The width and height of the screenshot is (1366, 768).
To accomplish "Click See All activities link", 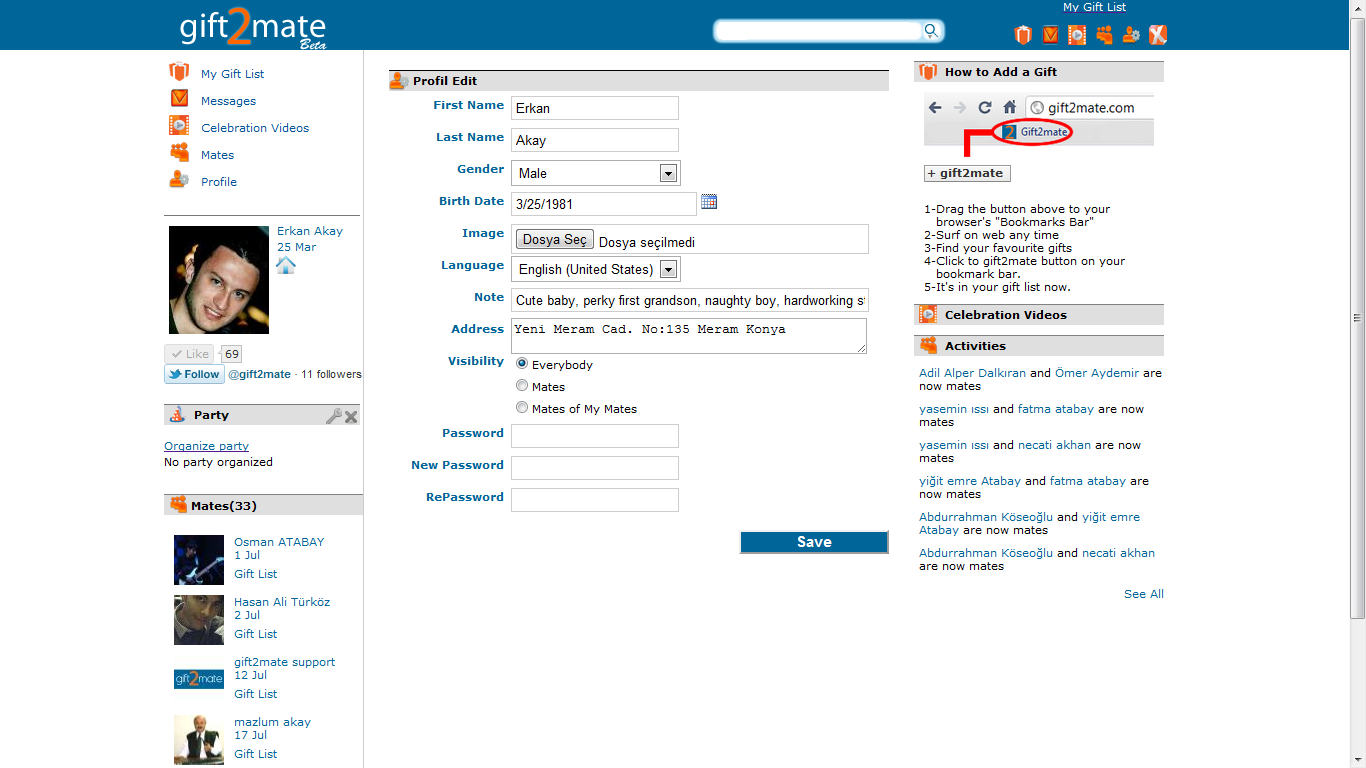I will tap(1144, 594).
